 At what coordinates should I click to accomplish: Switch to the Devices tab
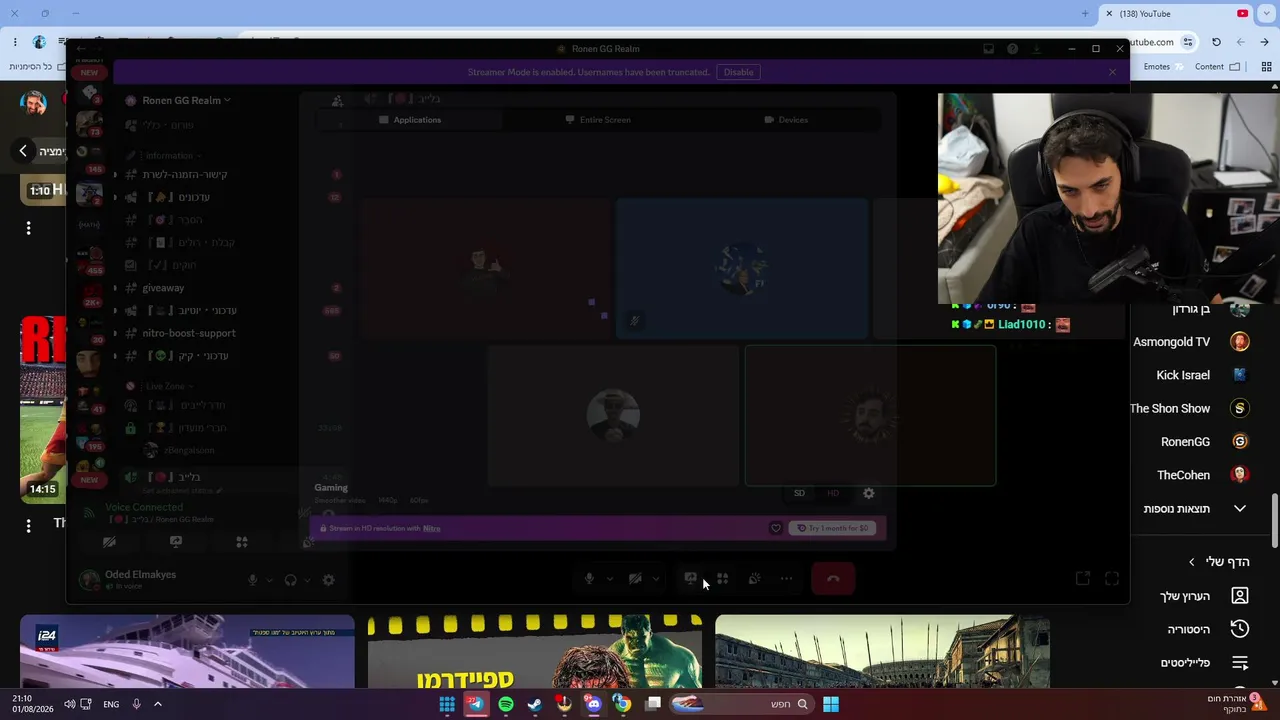(x=786, y=120)
